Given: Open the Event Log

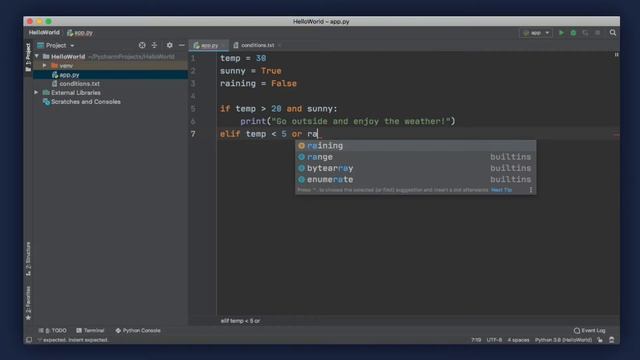Looking at the screenshot, I should click(x=589, y=331).
